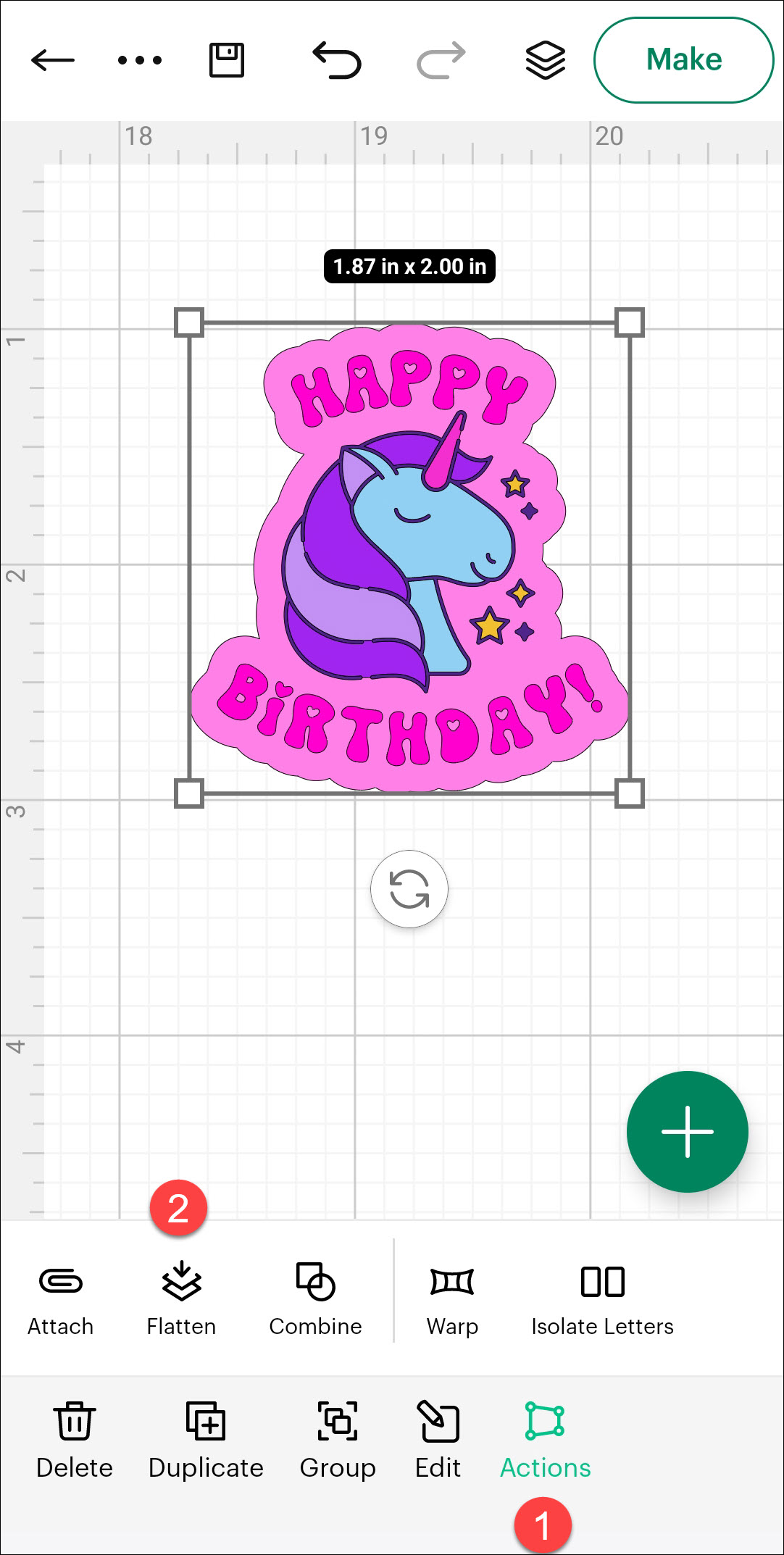Viewport: 784px width, 1555px height.
Task: Tap the back arrow icon
Action: click(x=53, y=60)
